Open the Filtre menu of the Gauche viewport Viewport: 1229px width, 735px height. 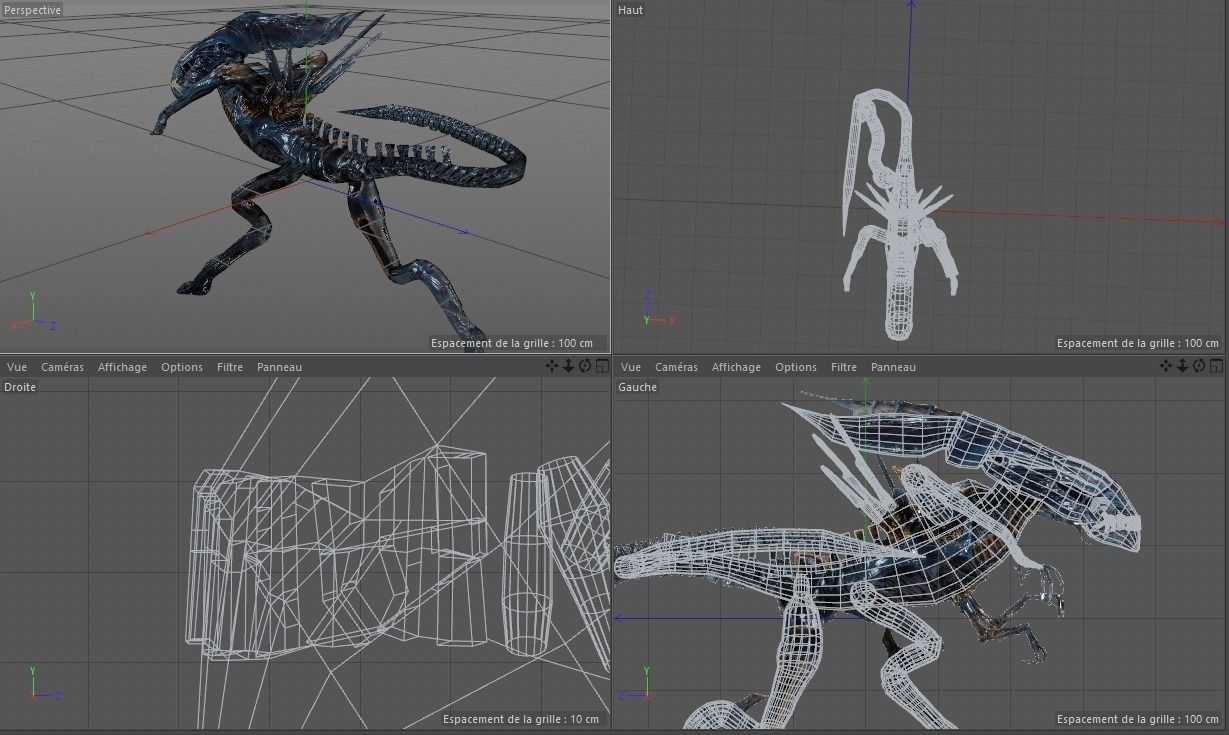844,367
